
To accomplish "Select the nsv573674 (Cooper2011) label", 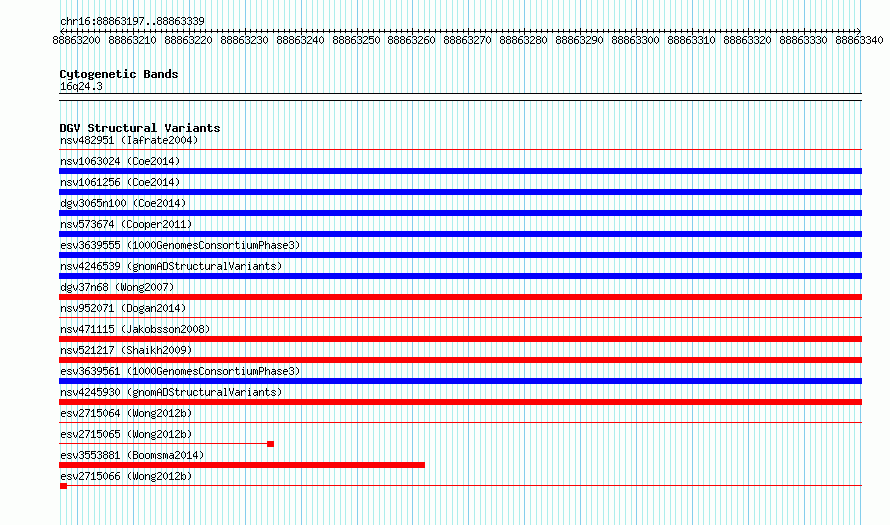I will (x=126, y=224).
